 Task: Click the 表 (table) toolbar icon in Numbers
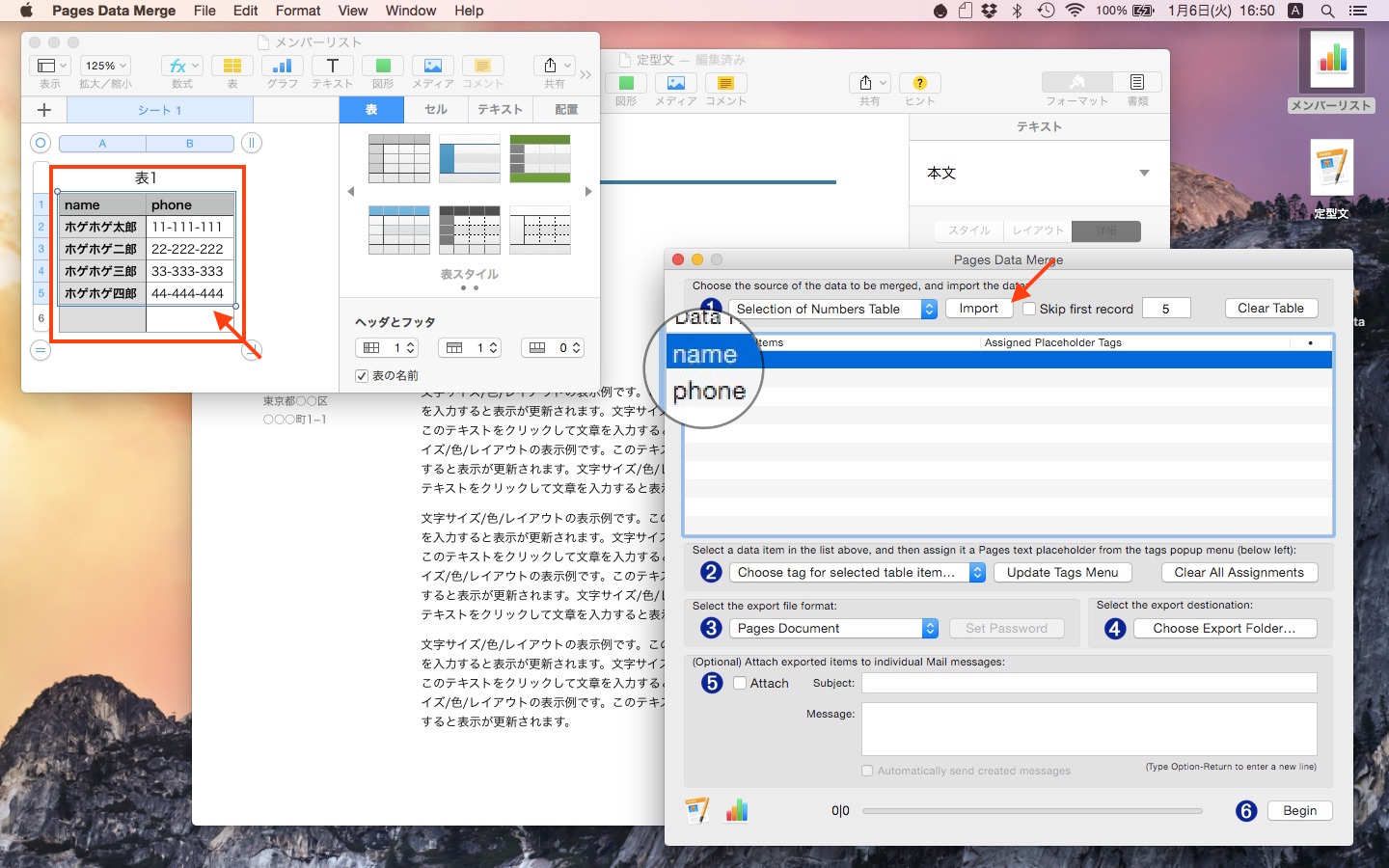[232, 66]
